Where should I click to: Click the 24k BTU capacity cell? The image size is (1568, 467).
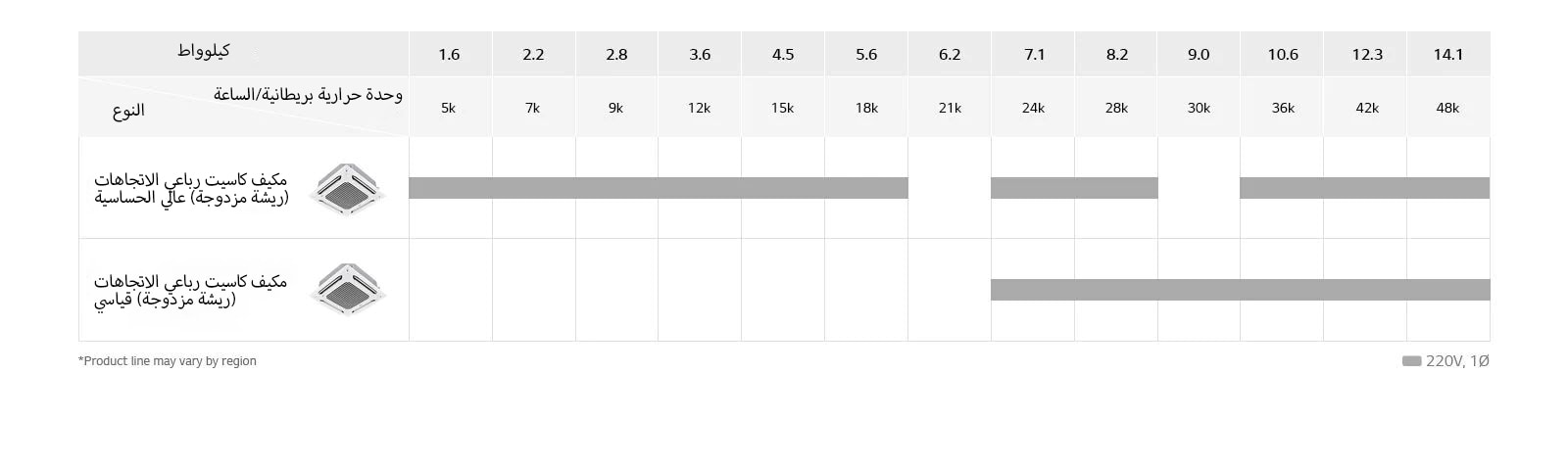click(1032, 108)
